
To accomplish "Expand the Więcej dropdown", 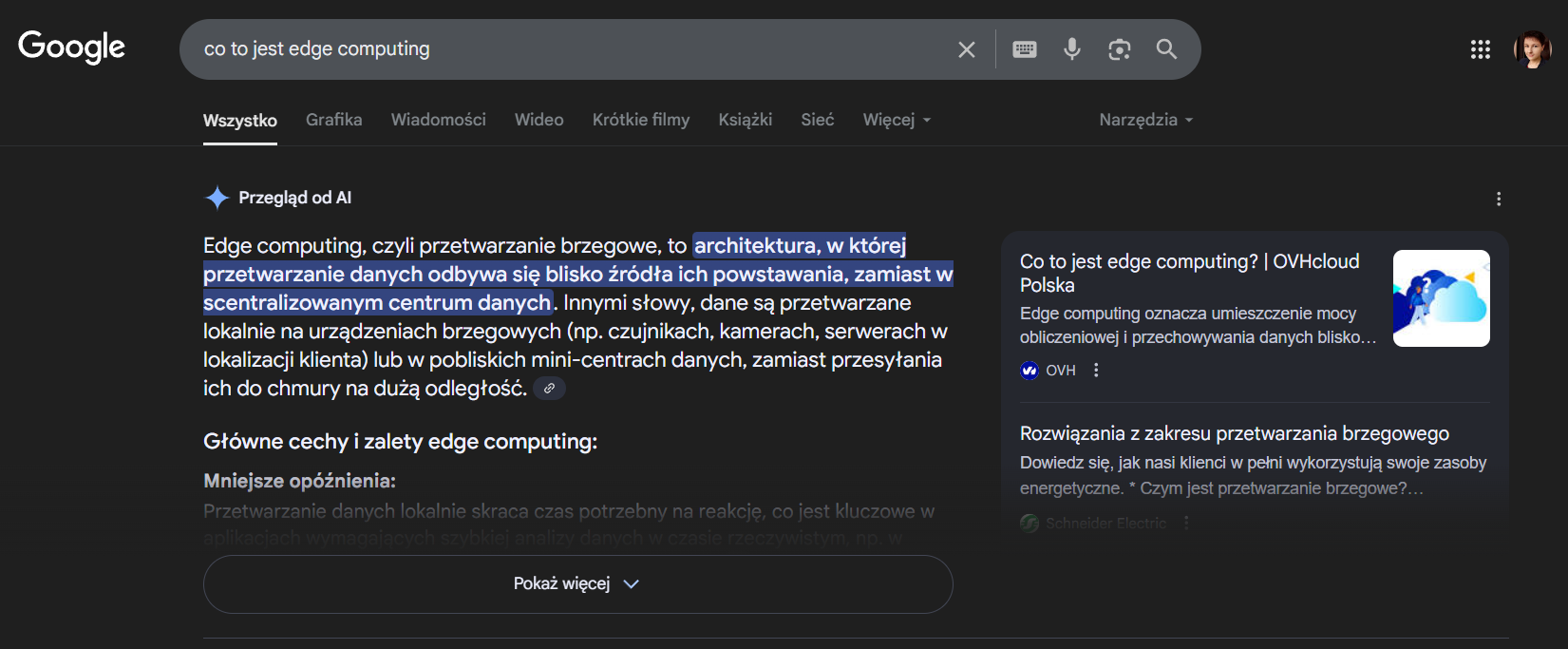I will [x=896, y=120].
